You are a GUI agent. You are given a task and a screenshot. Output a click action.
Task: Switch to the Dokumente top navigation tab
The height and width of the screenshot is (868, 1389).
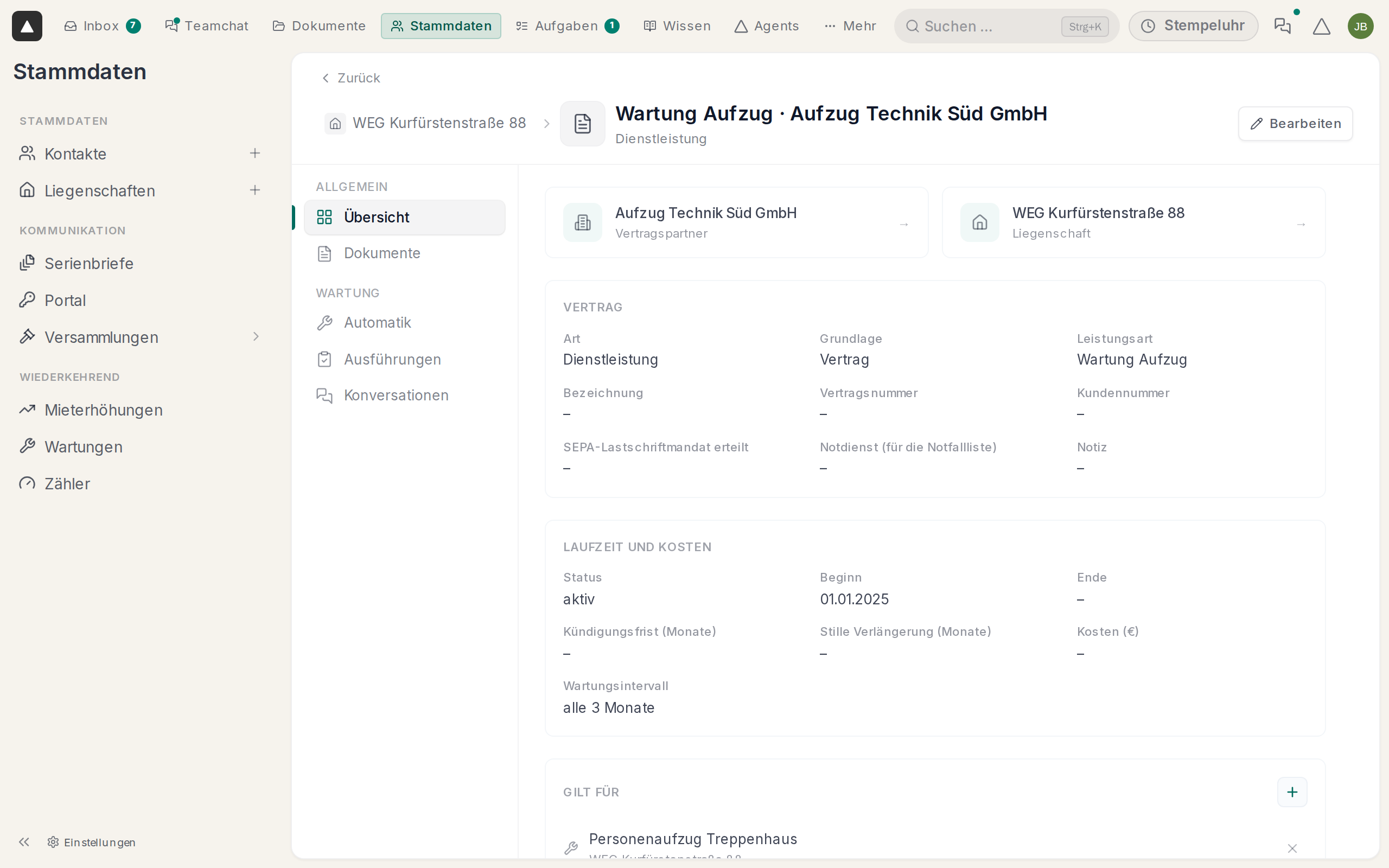pos(319,26)
